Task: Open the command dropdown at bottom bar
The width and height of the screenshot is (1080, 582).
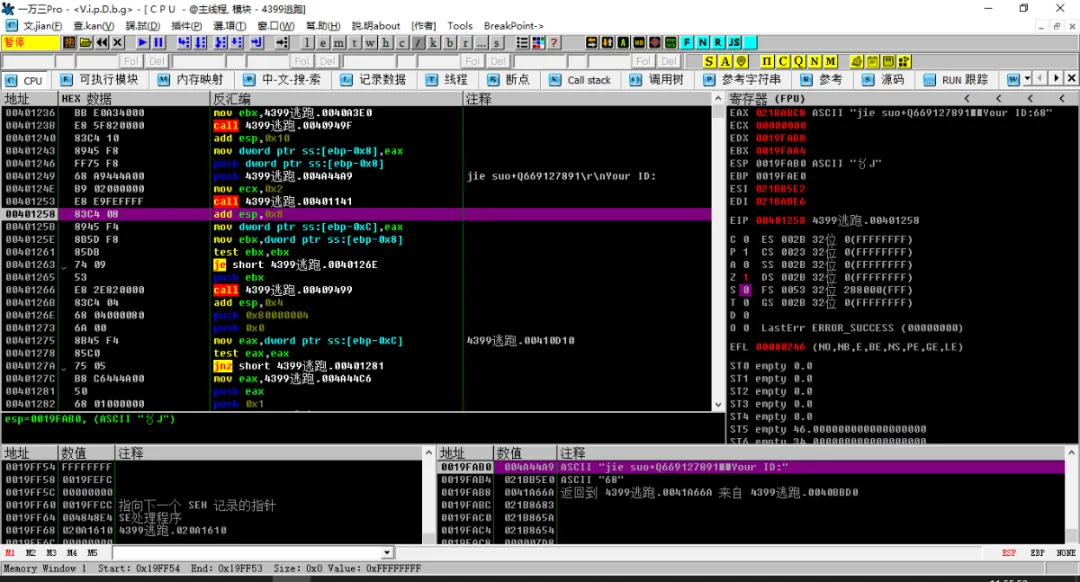Action: point(388,553)
